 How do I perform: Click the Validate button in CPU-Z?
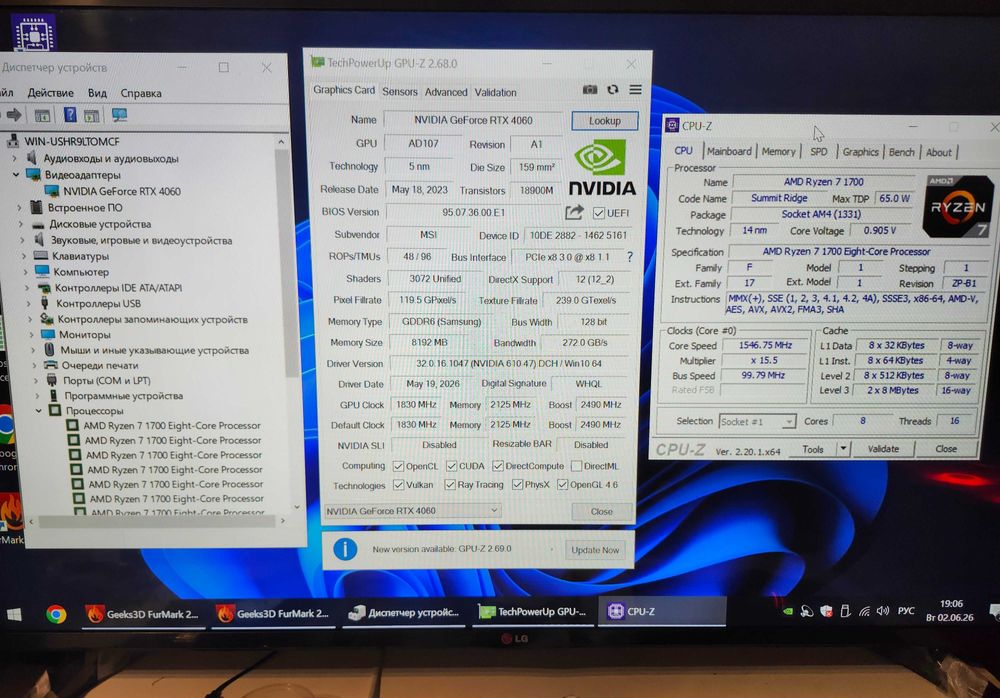point(883,449)
